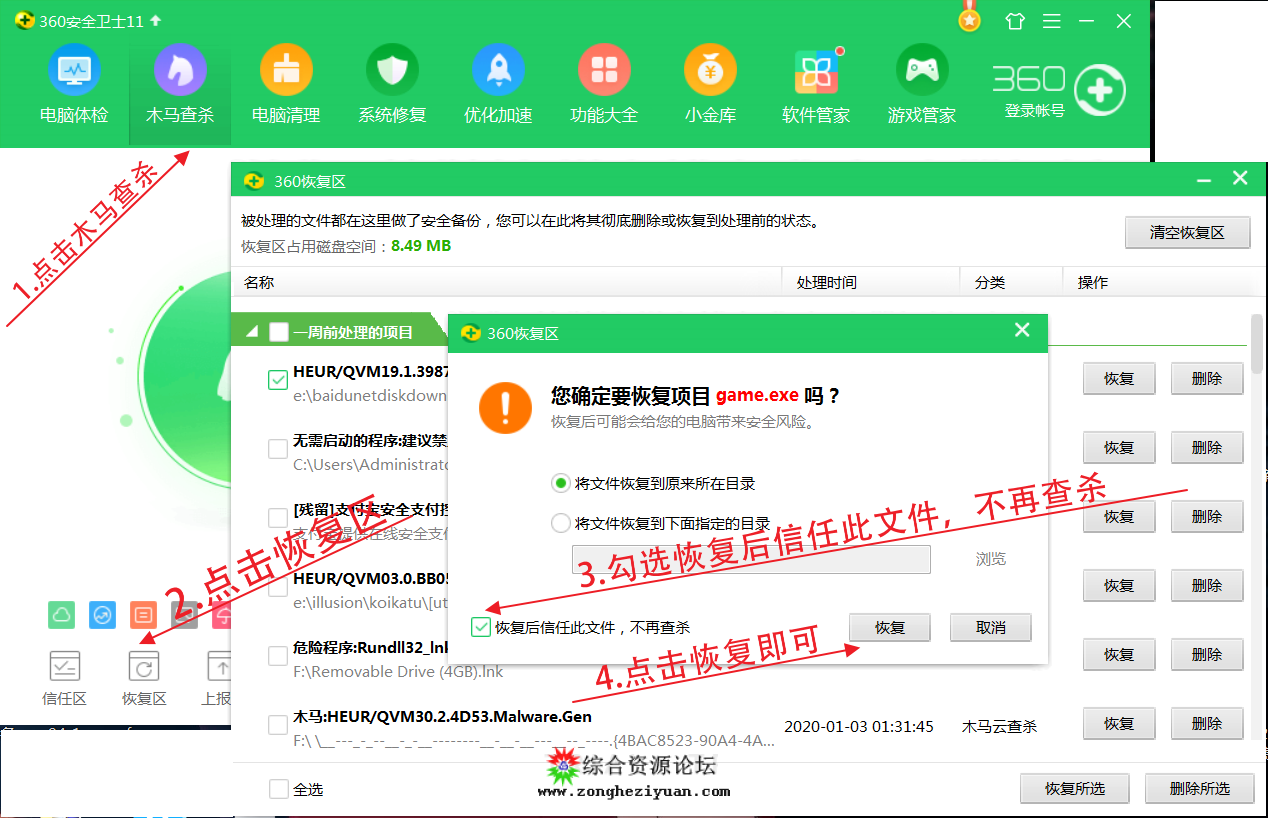Screen dimensions: 1268x818
Task: Open the 优化加速 rocket icon
Action: 498,70
